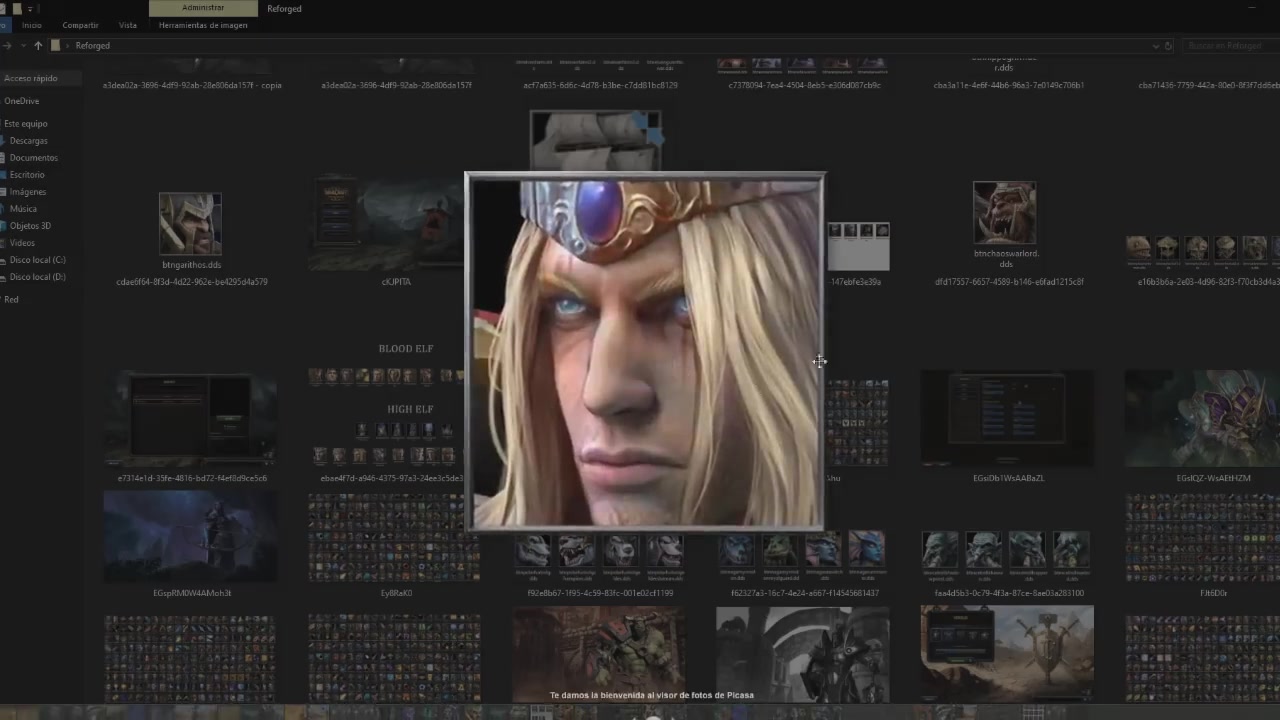Viewport: 1280px width, 720px height.
Task: Open the Escritorio folder in sidebar
Action: pos(27,175)
